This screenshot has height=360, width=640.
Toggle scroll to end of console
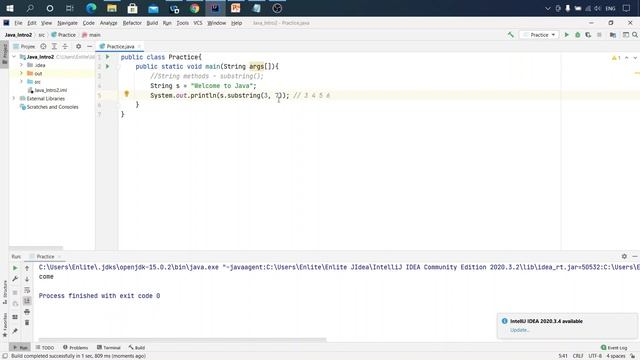point(27,301)
